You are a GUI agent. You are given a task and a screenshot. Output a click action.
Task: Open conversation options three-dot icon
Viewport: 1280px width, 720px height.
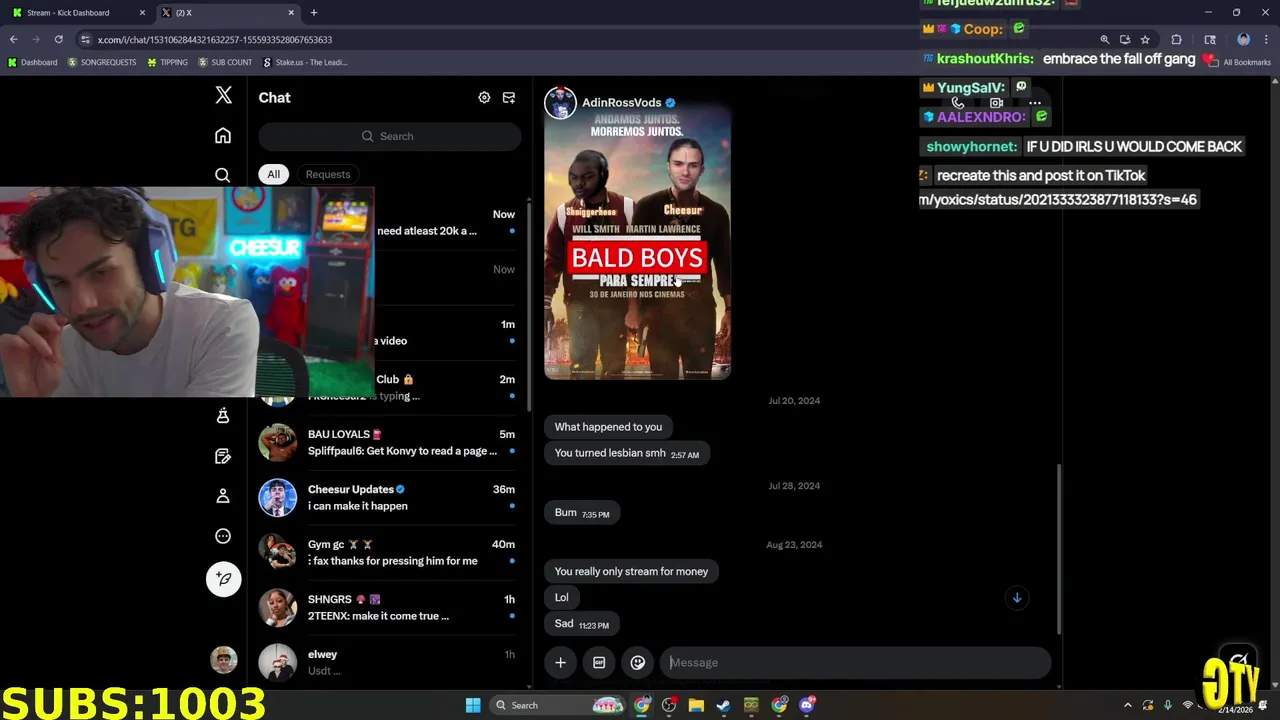coord(1035,102)
